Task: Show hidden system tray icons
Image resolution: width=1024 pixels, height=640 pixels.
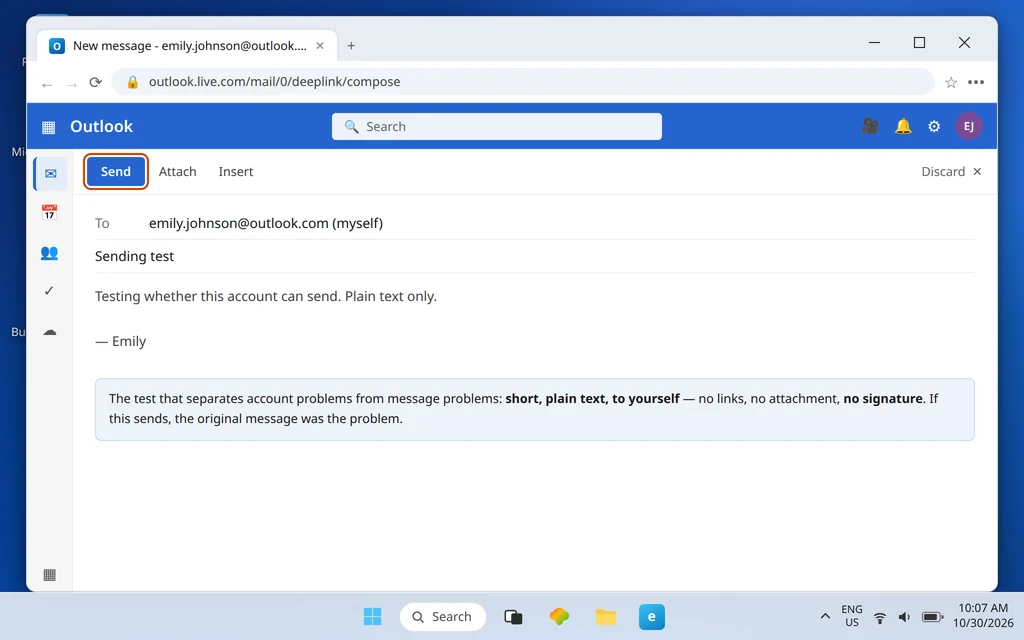Action: coord(825,616)
